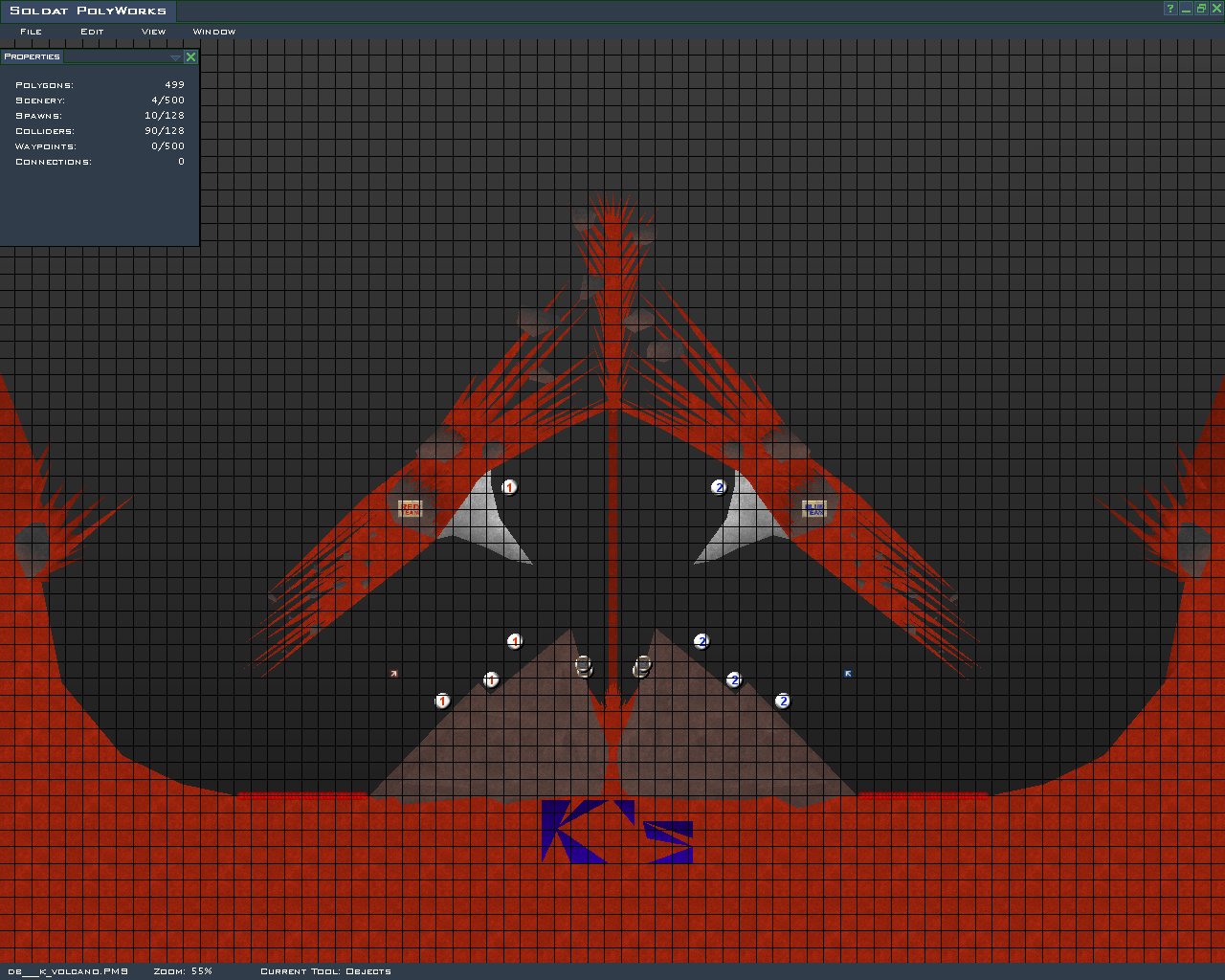Close the Properties panel
This screenshot has width=1225, height=980.
pyautogui.click(x=190, y=57)
